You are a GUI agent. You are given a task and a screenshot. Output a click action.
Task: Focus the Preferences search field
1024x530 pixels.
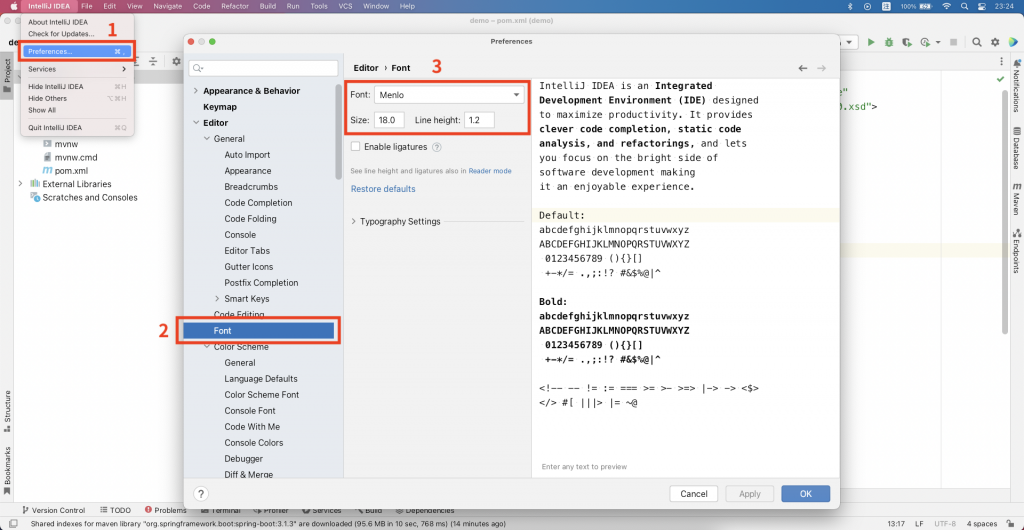263,68
